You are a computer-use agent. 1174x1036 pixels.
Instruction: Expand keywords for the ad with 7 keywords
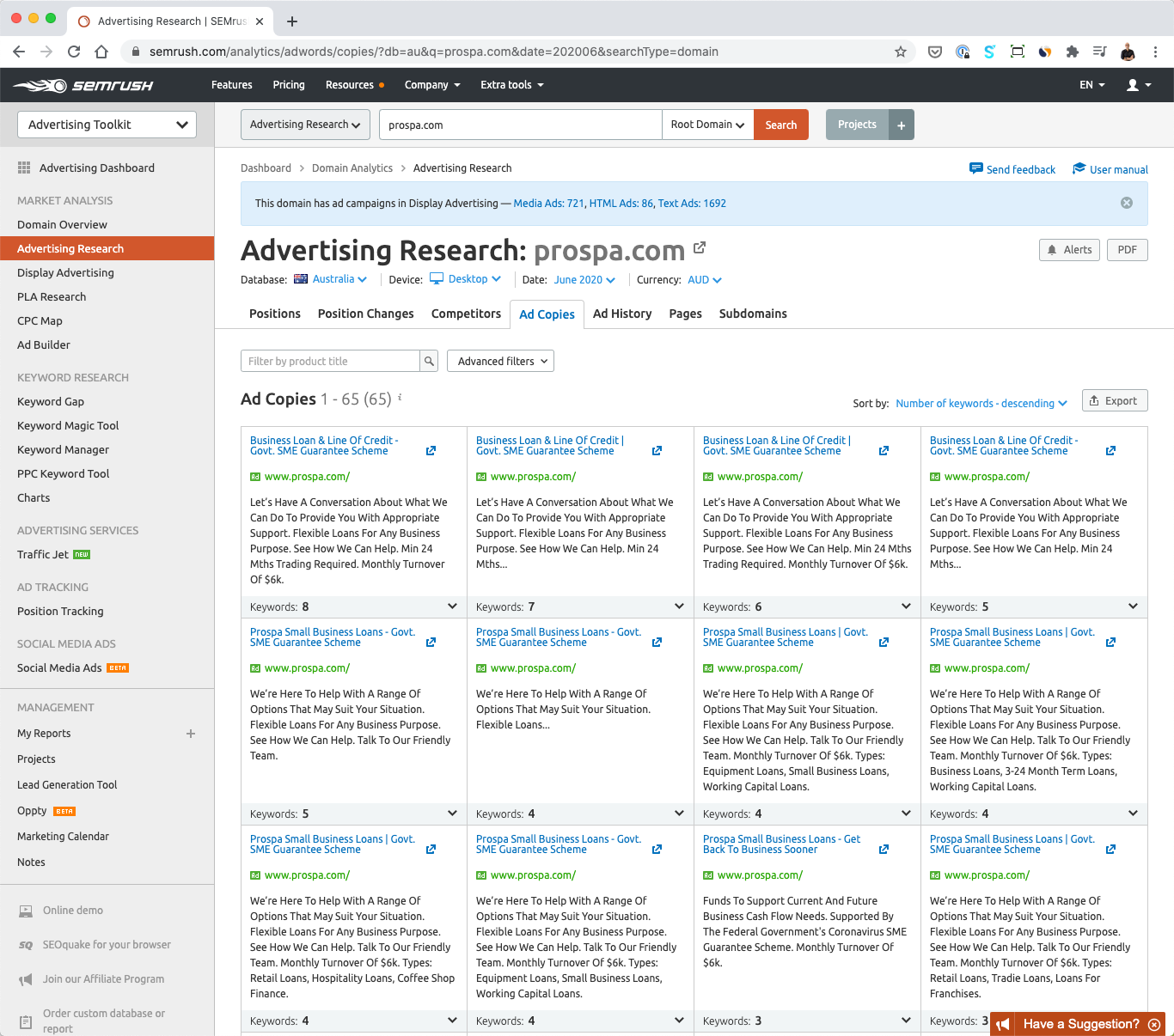[x=679, y=606]
